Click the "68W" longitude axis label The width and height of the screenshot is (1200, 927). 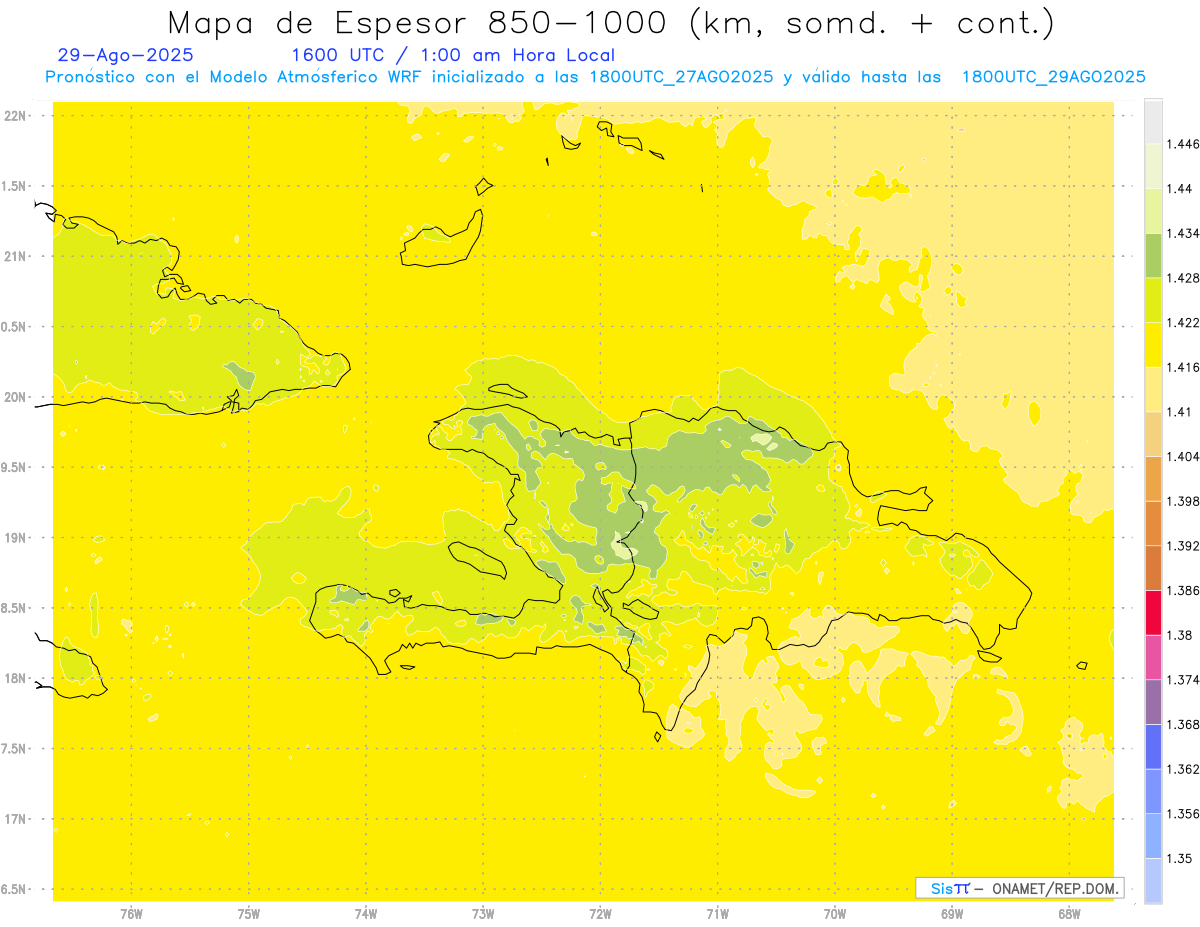click(1069, 914)
